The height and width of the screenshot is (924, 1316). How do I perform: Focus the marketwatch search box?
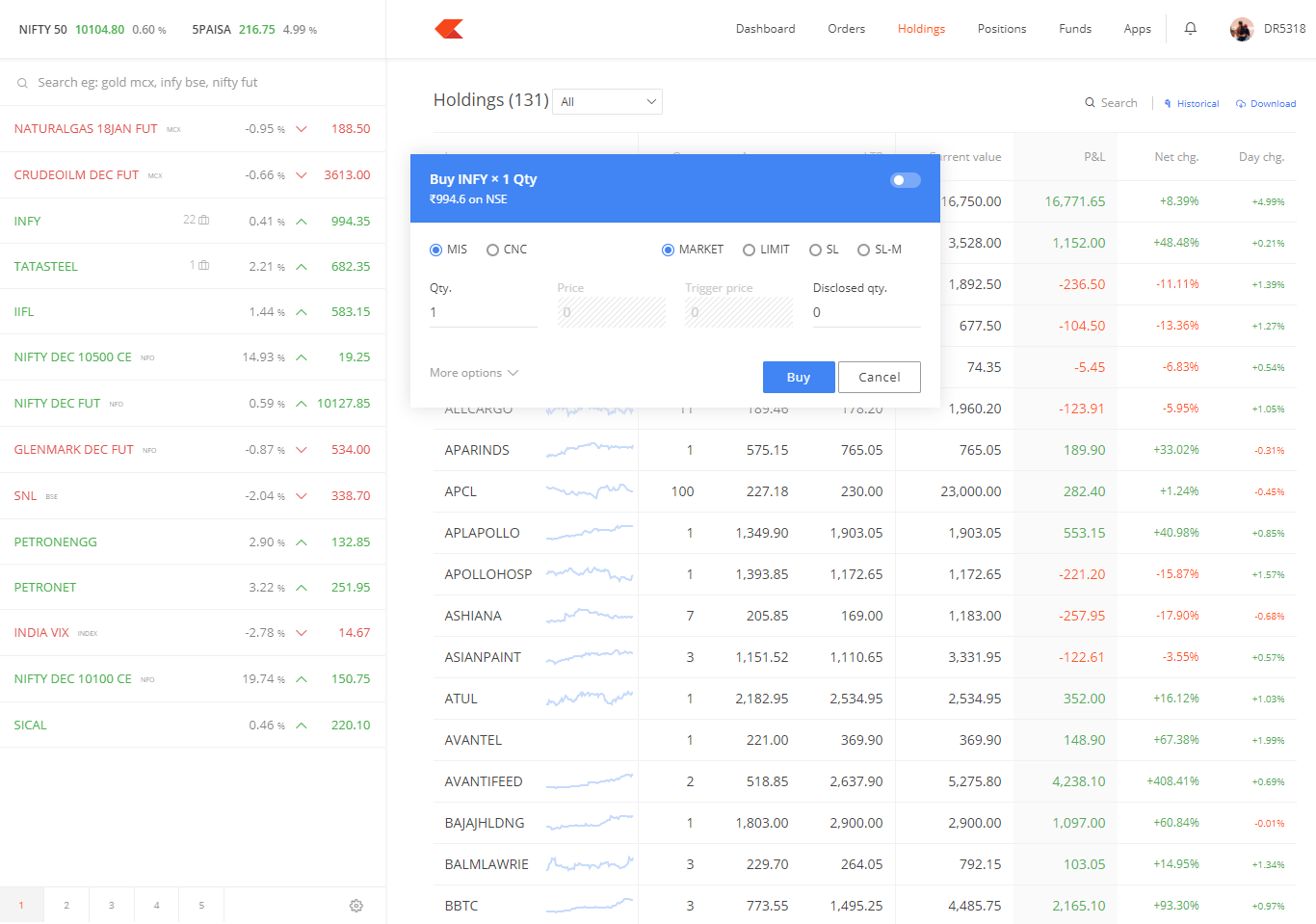(193, 83)
